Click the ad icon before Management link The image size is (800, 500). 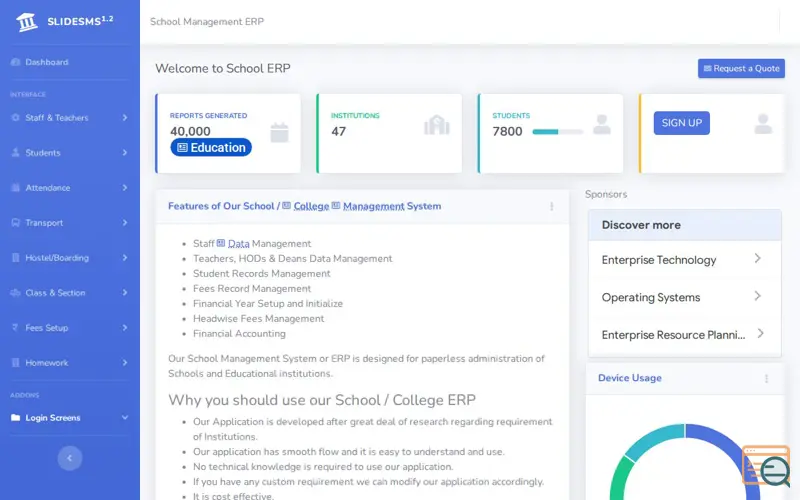coord(336,206)
